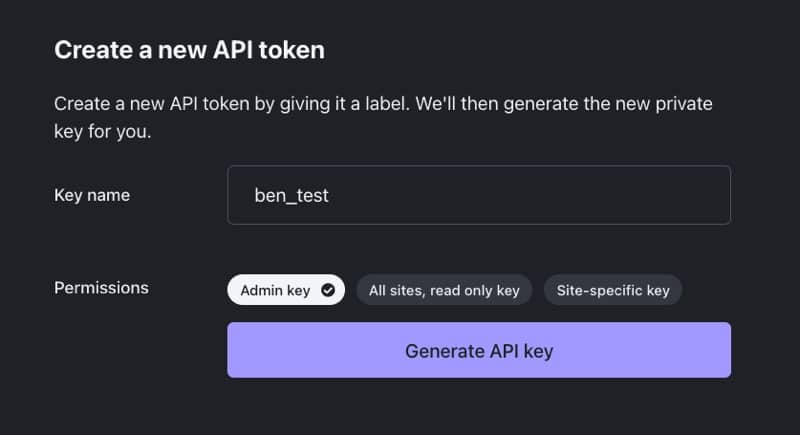Viewport: 800px width, 435px height.
Task: Toggle off the Admin key selection
Action: tap(286, 290)
